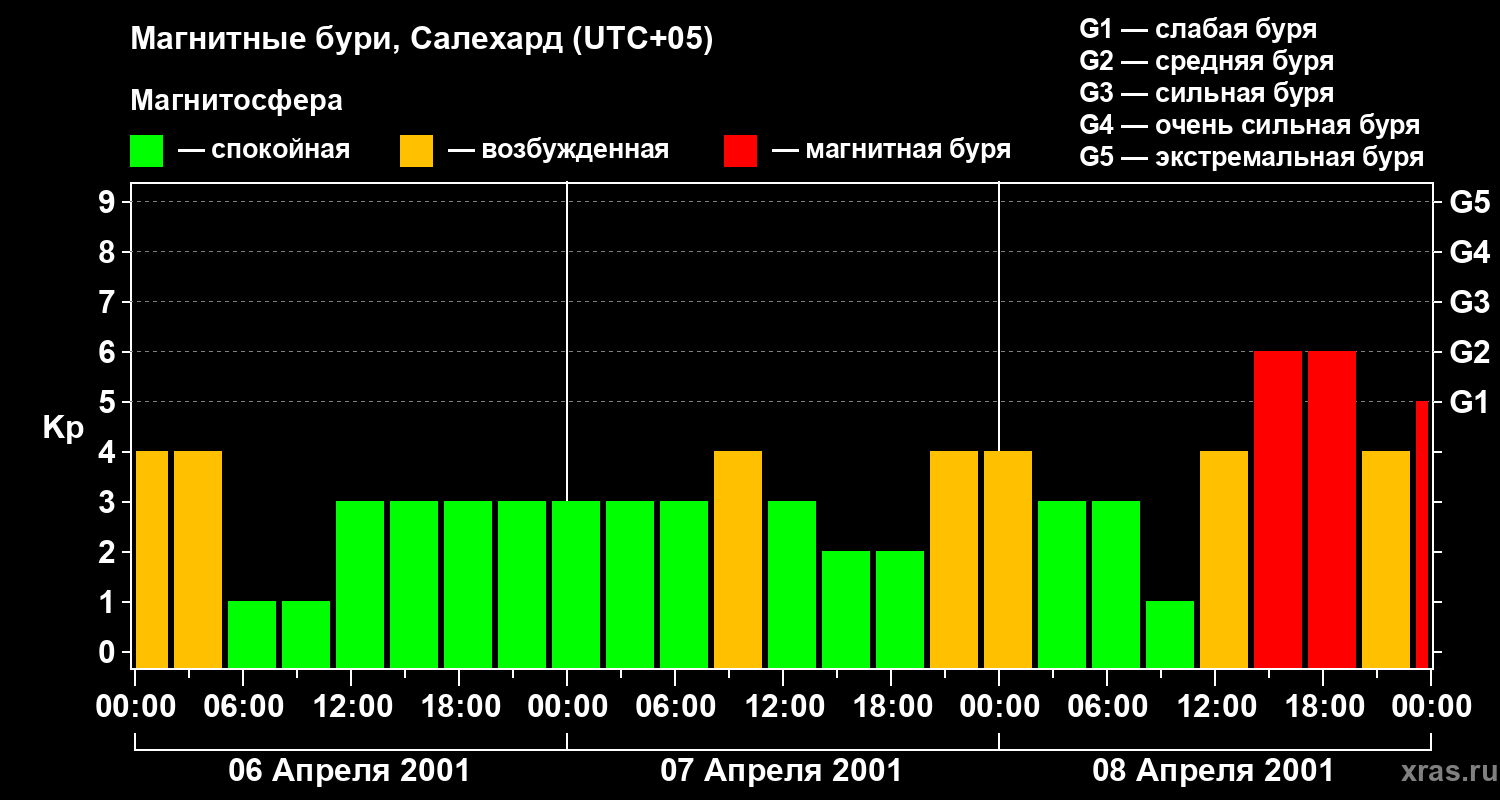Click the red 'магнитная буря' legend swatch
The width and height of the screenshot is (1500, 800).
740,150
